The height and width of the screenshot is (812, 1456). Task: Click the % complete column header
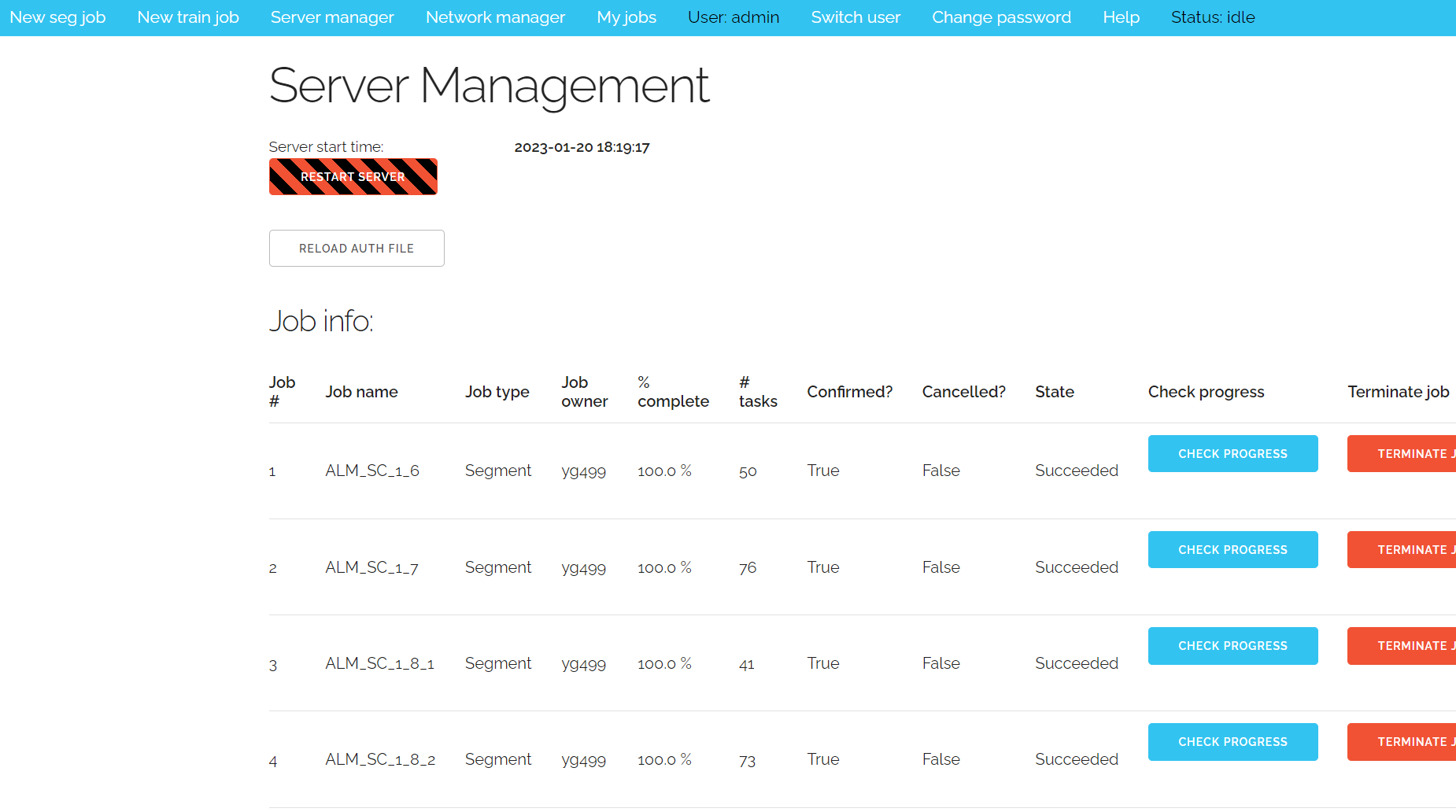click(x=673, y=392)
